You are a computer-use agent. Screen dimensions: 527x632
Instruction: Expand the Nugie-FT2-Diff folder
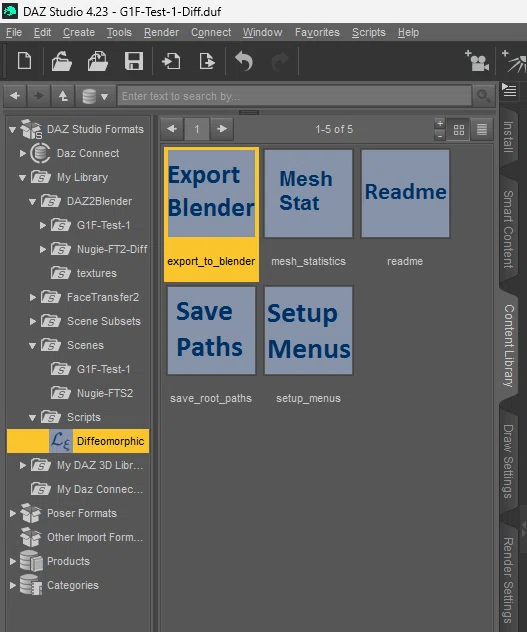(43, 249)
